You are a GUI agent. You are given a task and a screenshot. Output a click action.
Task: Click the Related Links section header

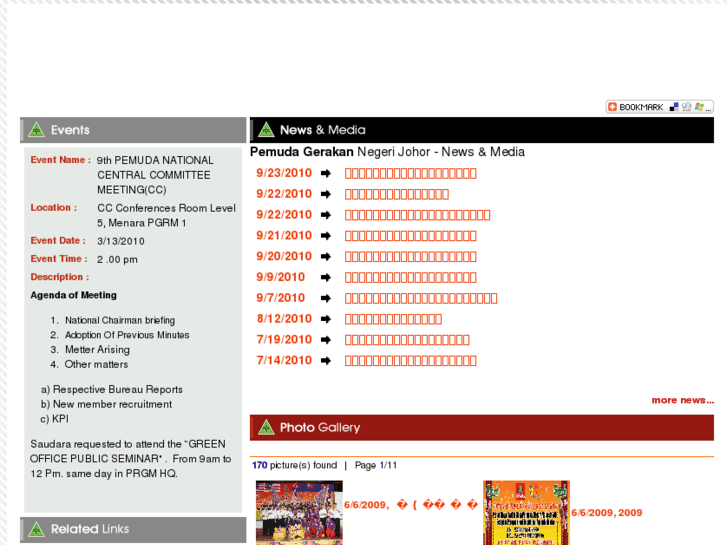[133, 529]
